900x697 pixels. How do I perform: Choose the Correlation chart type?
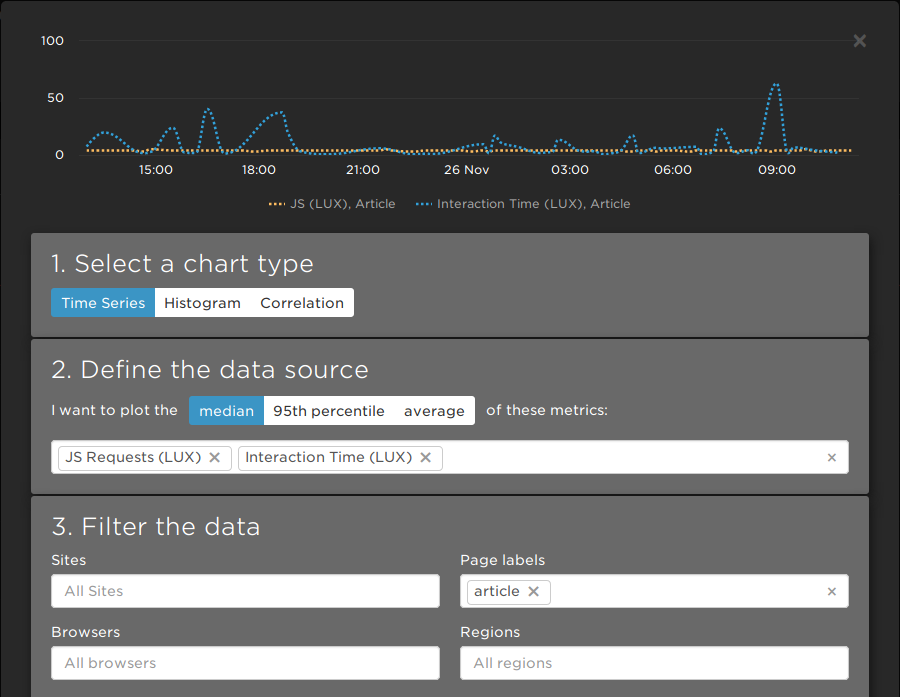[x=302, y=303]
